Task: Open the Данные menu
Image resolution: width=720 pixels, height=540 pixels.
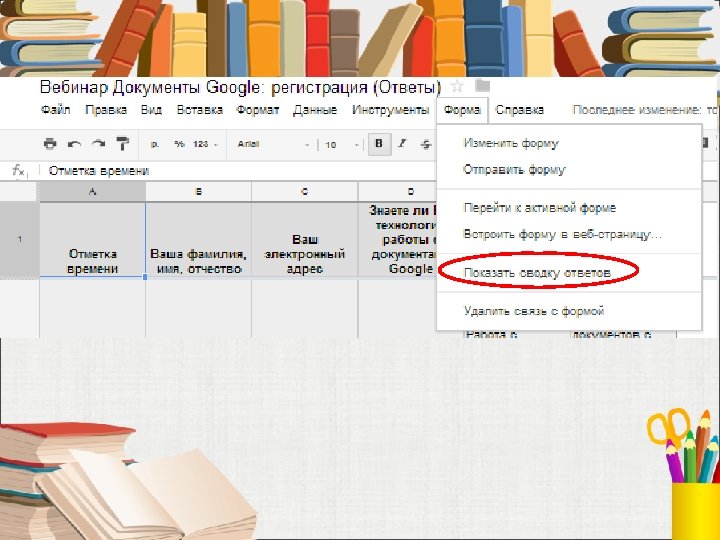Action: point(315,110)
